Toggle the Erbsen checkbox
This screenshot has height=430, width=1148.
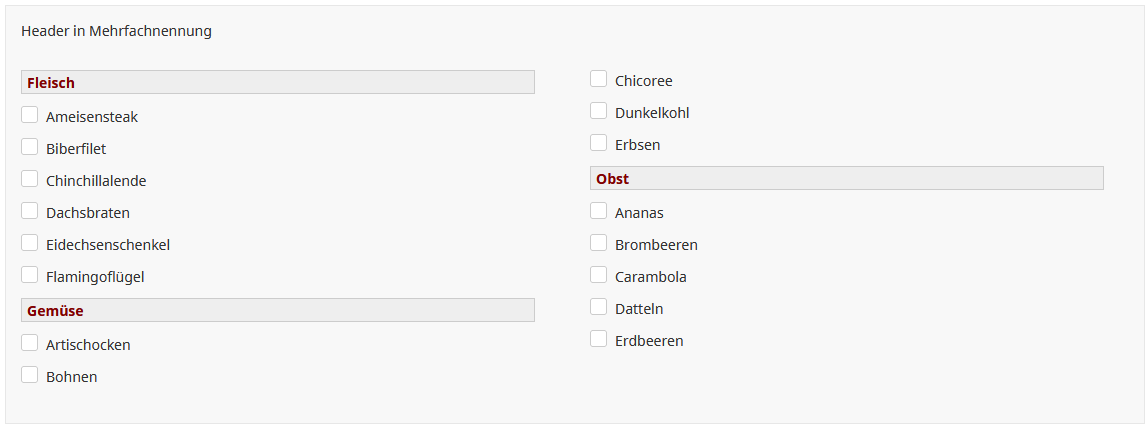599,143
